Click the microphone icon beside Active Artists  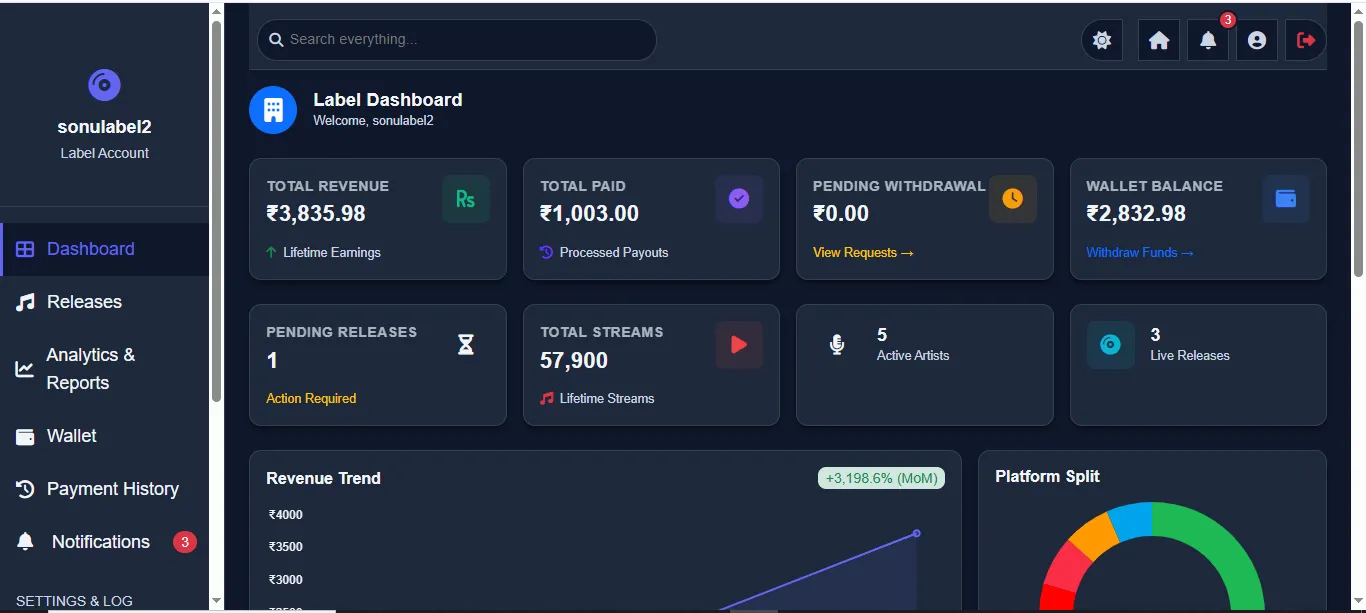click(837, 345)
